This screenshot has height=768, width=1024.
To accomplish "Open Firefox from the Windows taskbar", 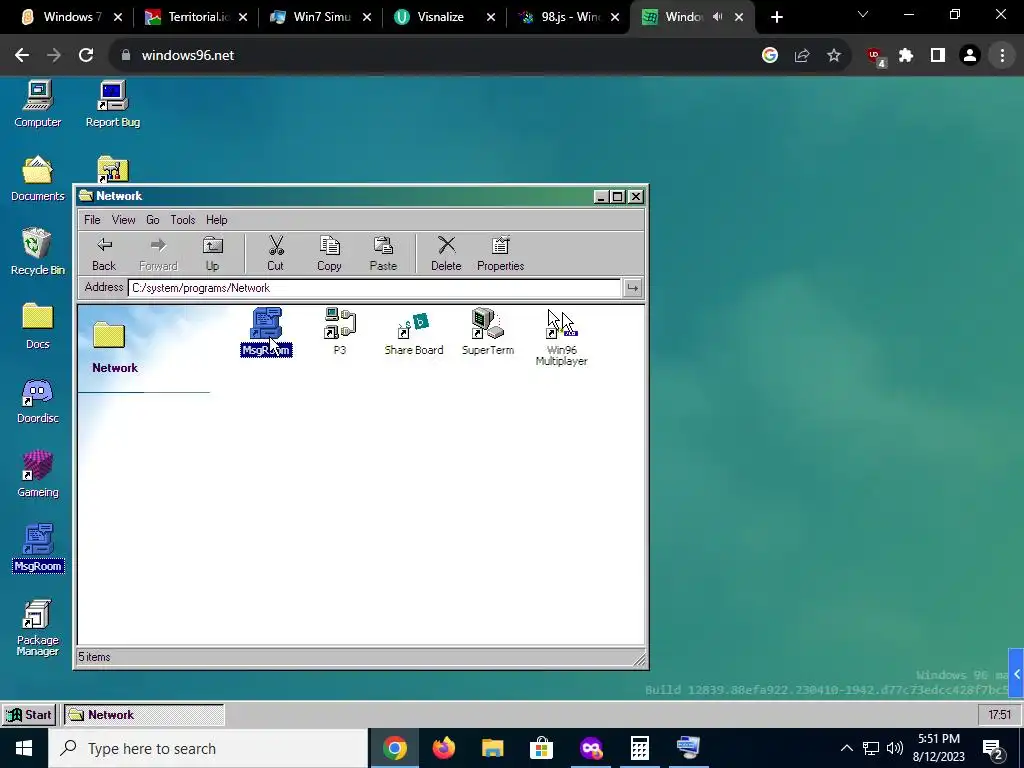I will (443, 748).
